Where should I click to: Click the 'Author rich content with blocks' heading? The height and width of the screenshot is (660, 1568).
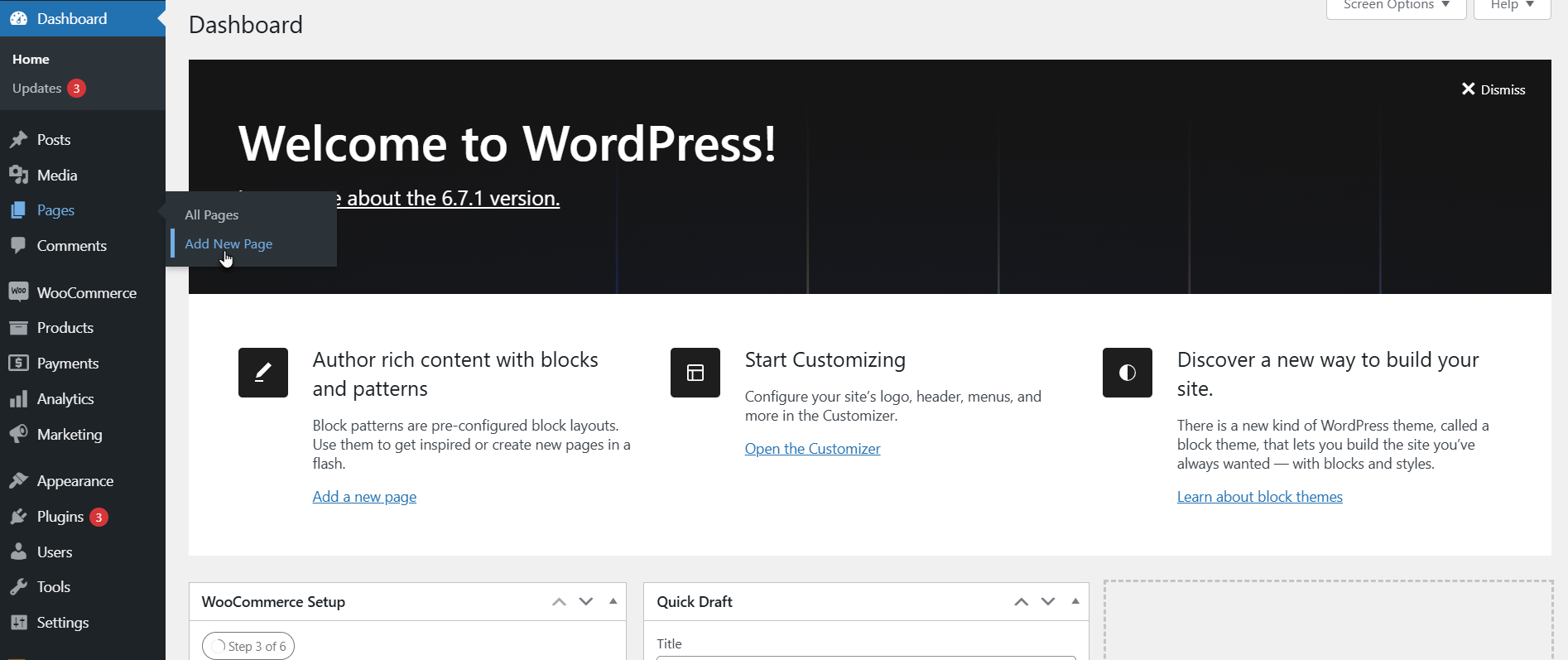(455, 374)
